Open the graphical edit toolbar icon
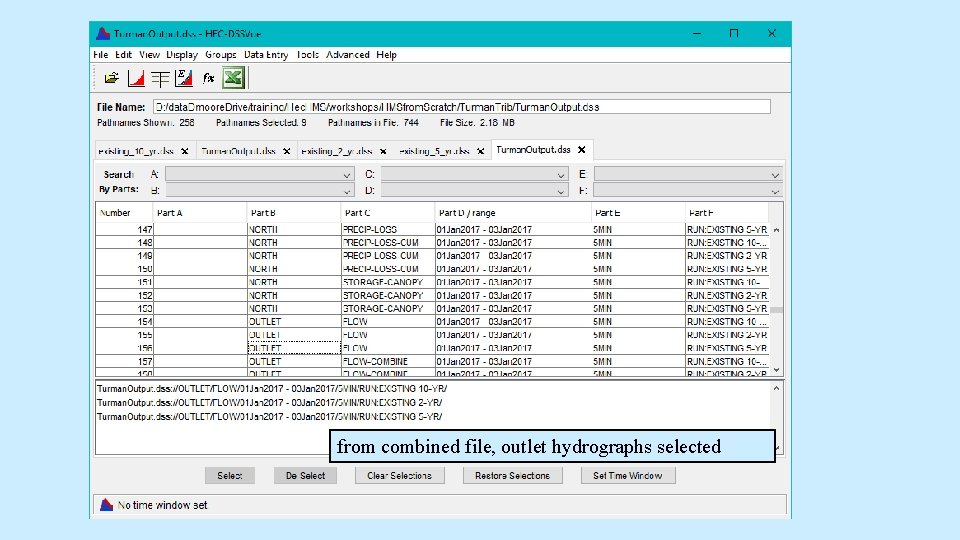The height and width of the screenshot is (540, 960). (x=184, y=78)
